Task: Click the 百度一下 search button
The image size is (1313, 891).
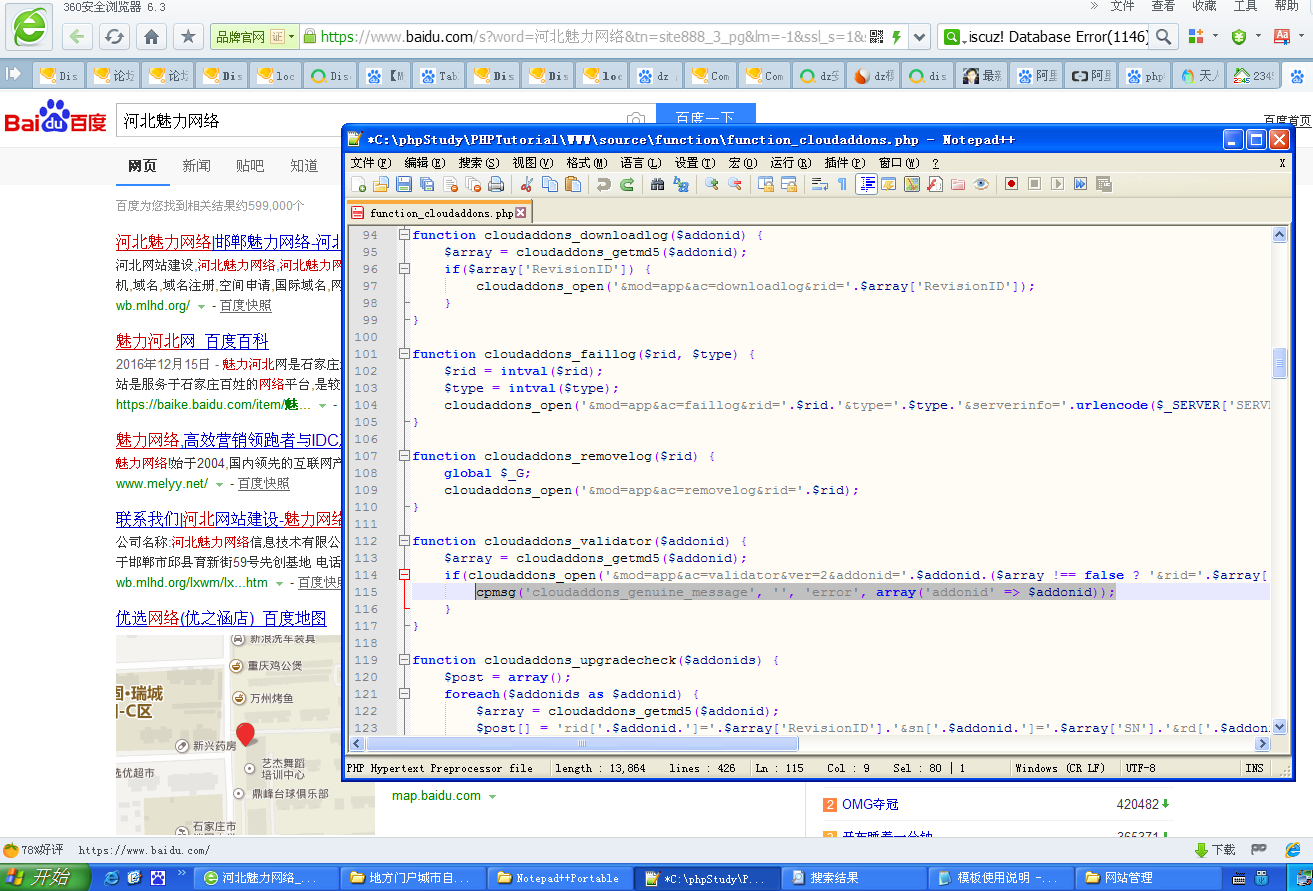Action: coord(705,116)
